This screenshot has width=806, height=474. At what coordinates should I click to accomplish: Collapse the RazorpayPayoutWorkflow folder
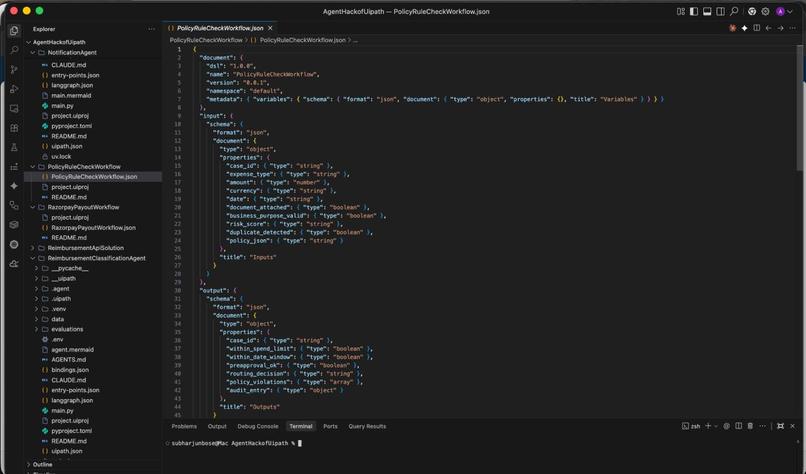(33, 207)
